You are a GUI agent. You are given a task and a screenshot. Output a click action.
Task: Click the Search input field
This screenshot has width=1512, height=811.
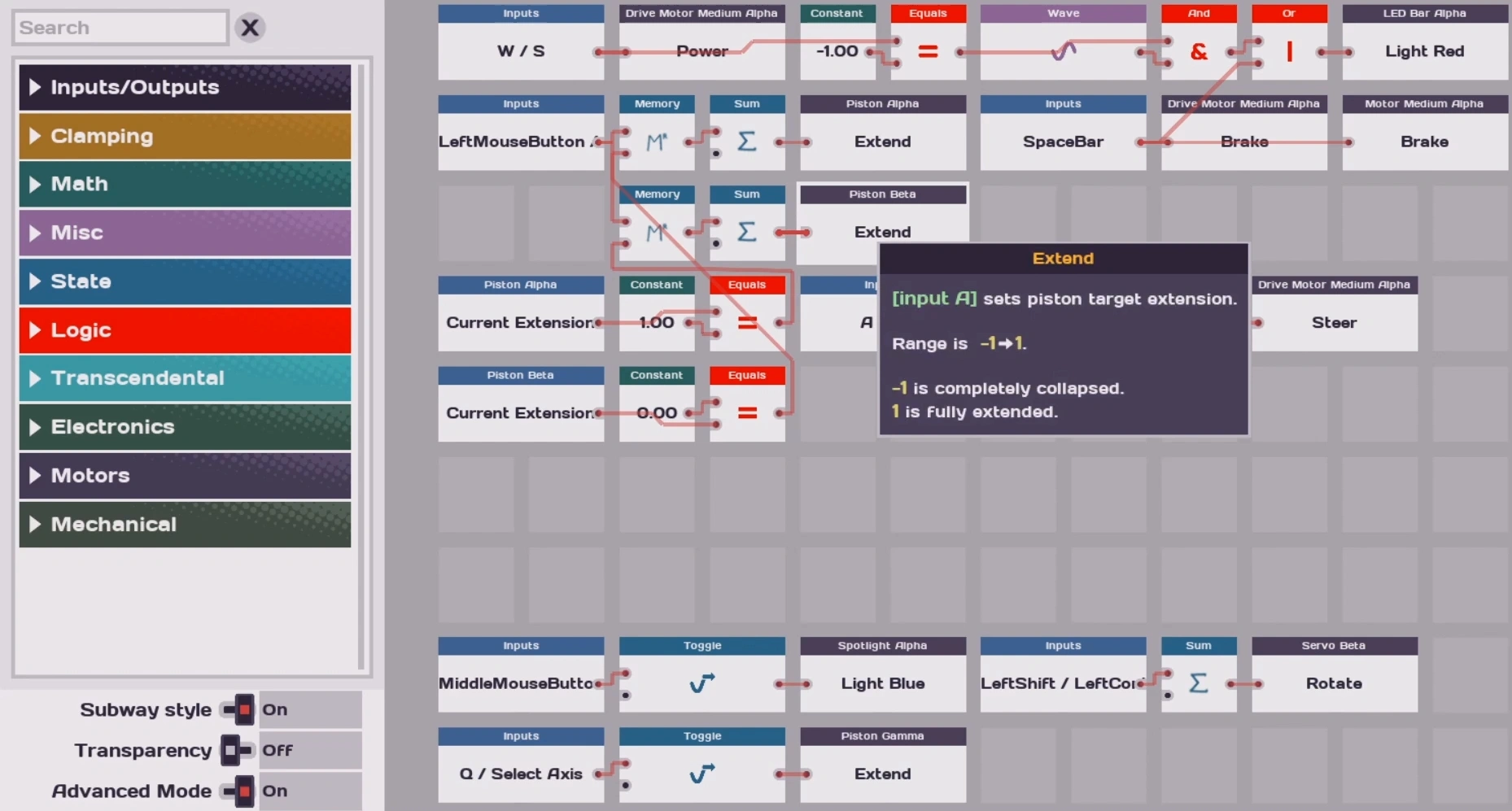tap(120, 28)
